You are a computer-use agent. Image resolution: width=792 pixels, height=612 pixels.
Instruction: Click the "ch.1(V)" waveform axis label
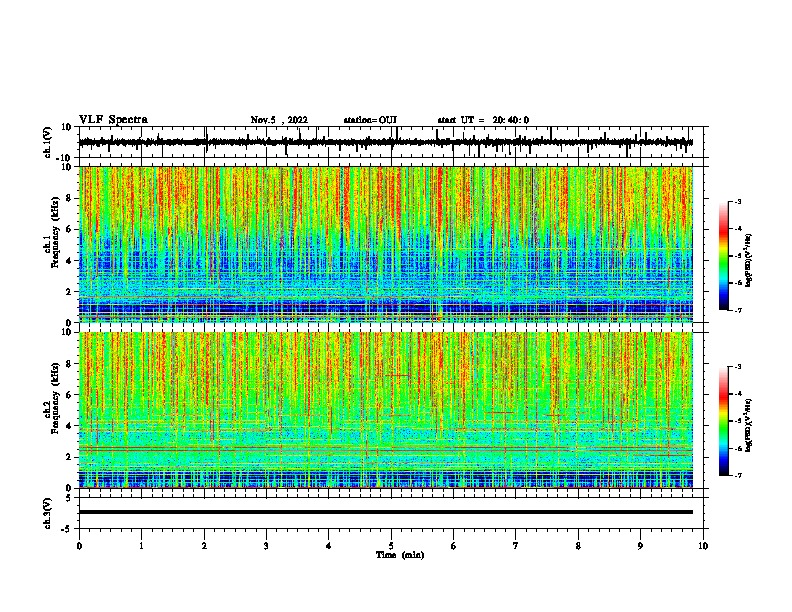pyautogui.click(x=48, y=144)
